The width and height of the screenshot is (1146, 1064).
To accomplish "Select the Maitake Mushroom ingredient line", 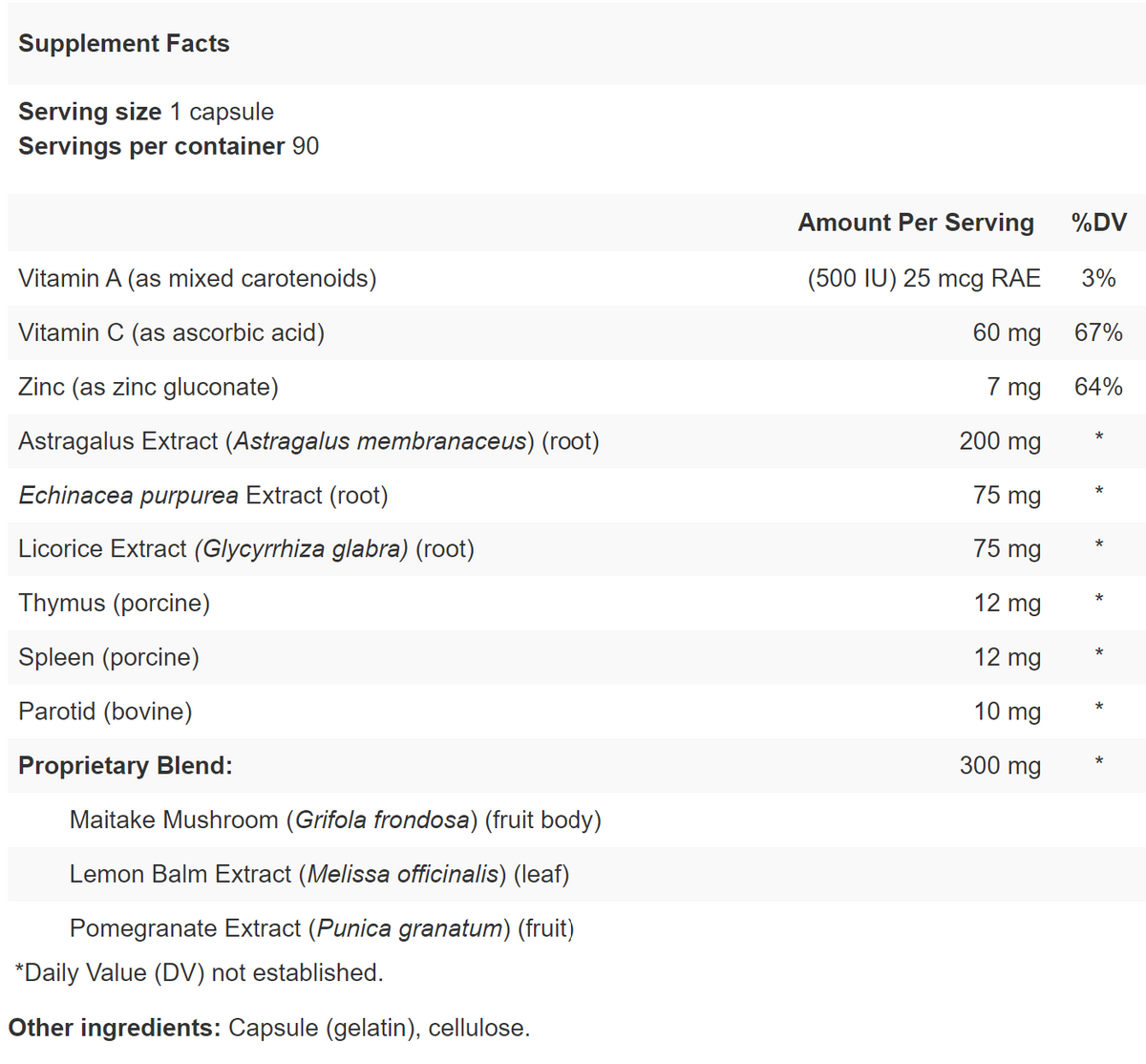I will click(335, 819).
